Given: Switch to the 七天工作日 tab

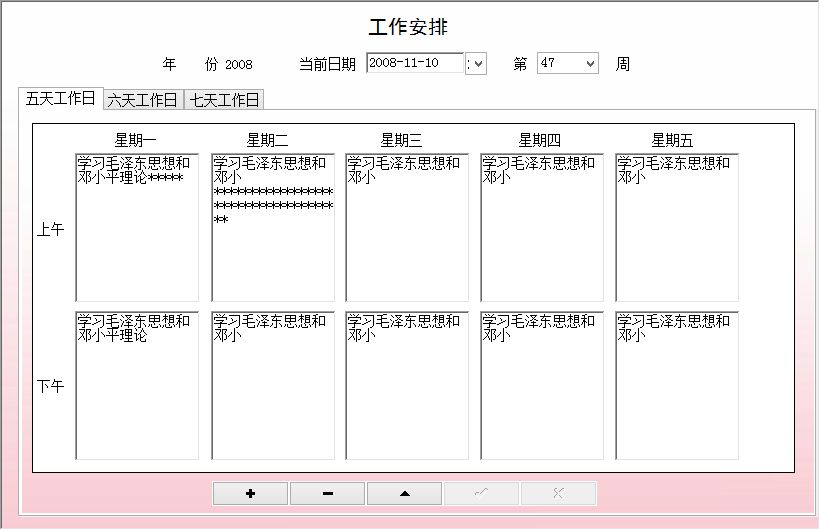Looking at the screenshot, I should pos(224,100).
